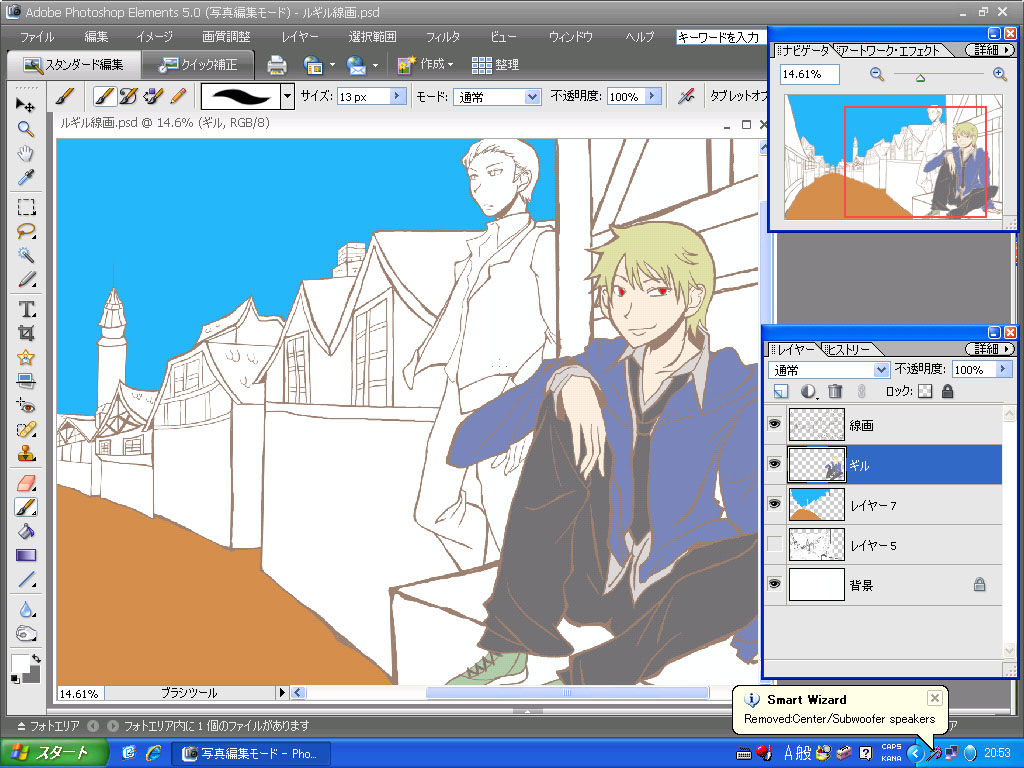Image resolution: width=1024 pixels, height=768 pixels.
Task: Switch to アートワーク・エフェクト tab
Action: tap(889, 50)
